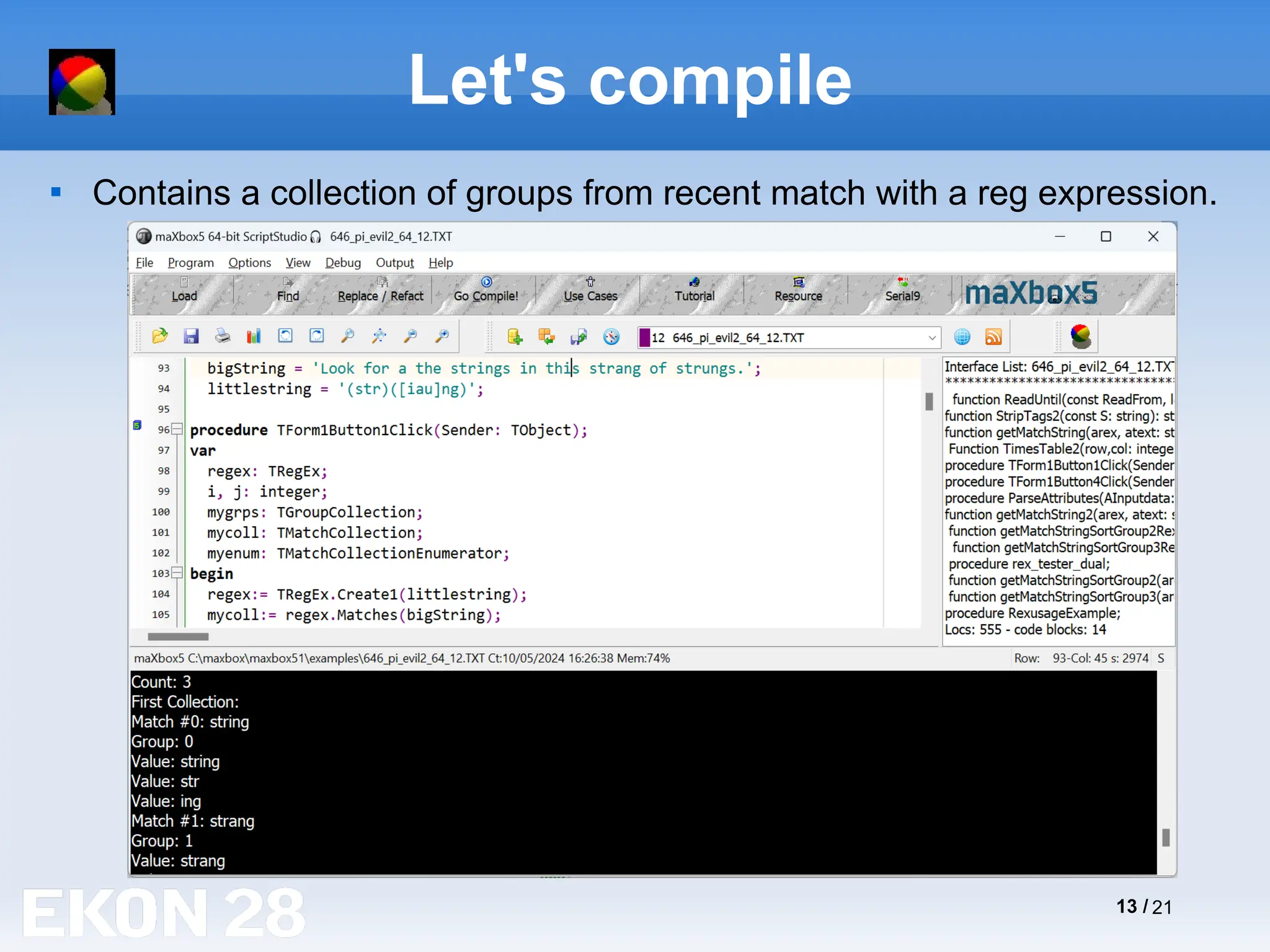Click the 'Match #1: strang' output line
This screenshot has height=952, width=1270.
click(193, 821)
